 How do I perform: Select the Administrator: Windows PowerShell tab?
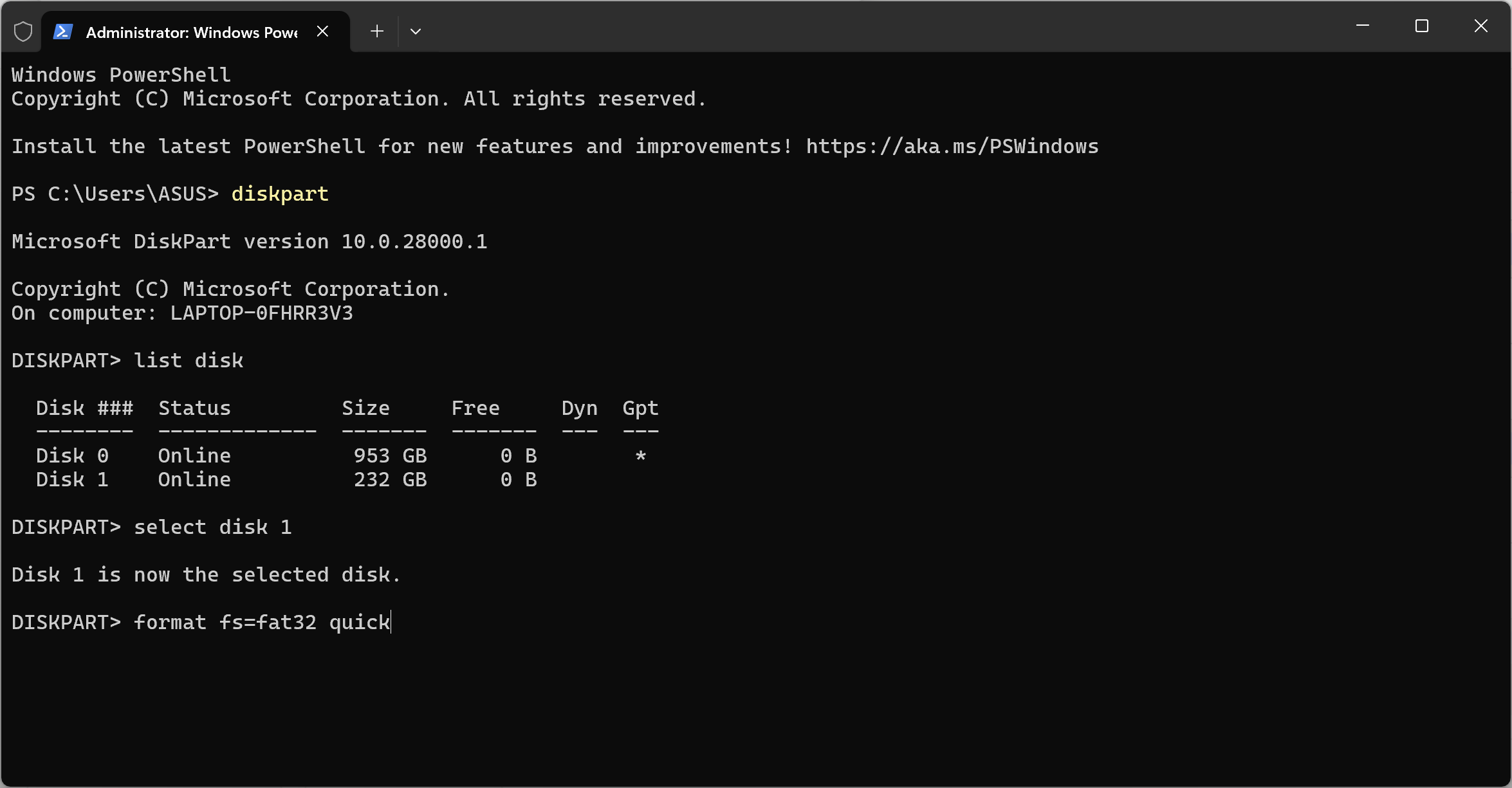191,32
